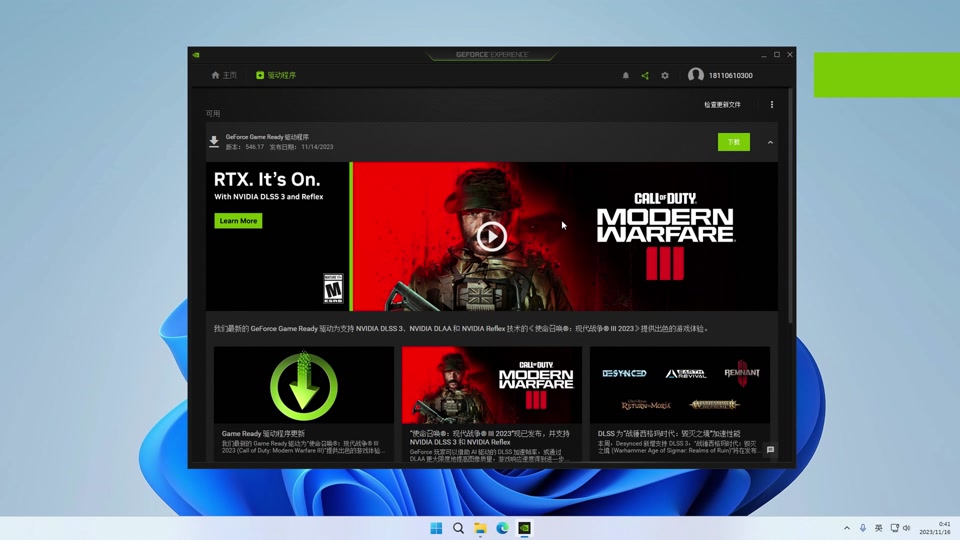Image resolution: width=960 pixels, height=540 pixels.
Task: Open Windows taskbar search
Action: click(x=458, y=528)
